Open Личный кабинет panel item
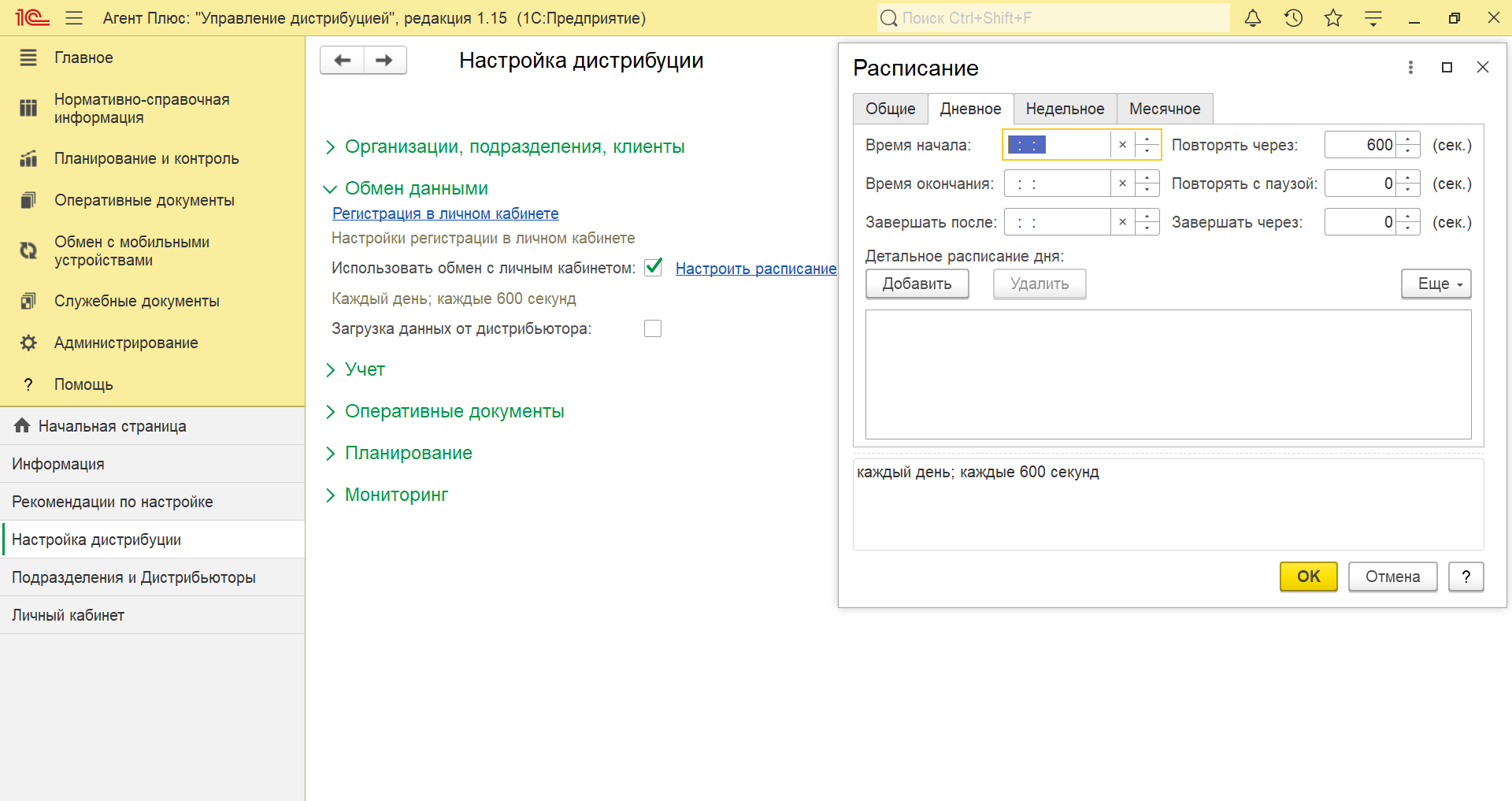The width and height of the screenshot is (1512, 801). pyautogui.click(x=153, y=615)
